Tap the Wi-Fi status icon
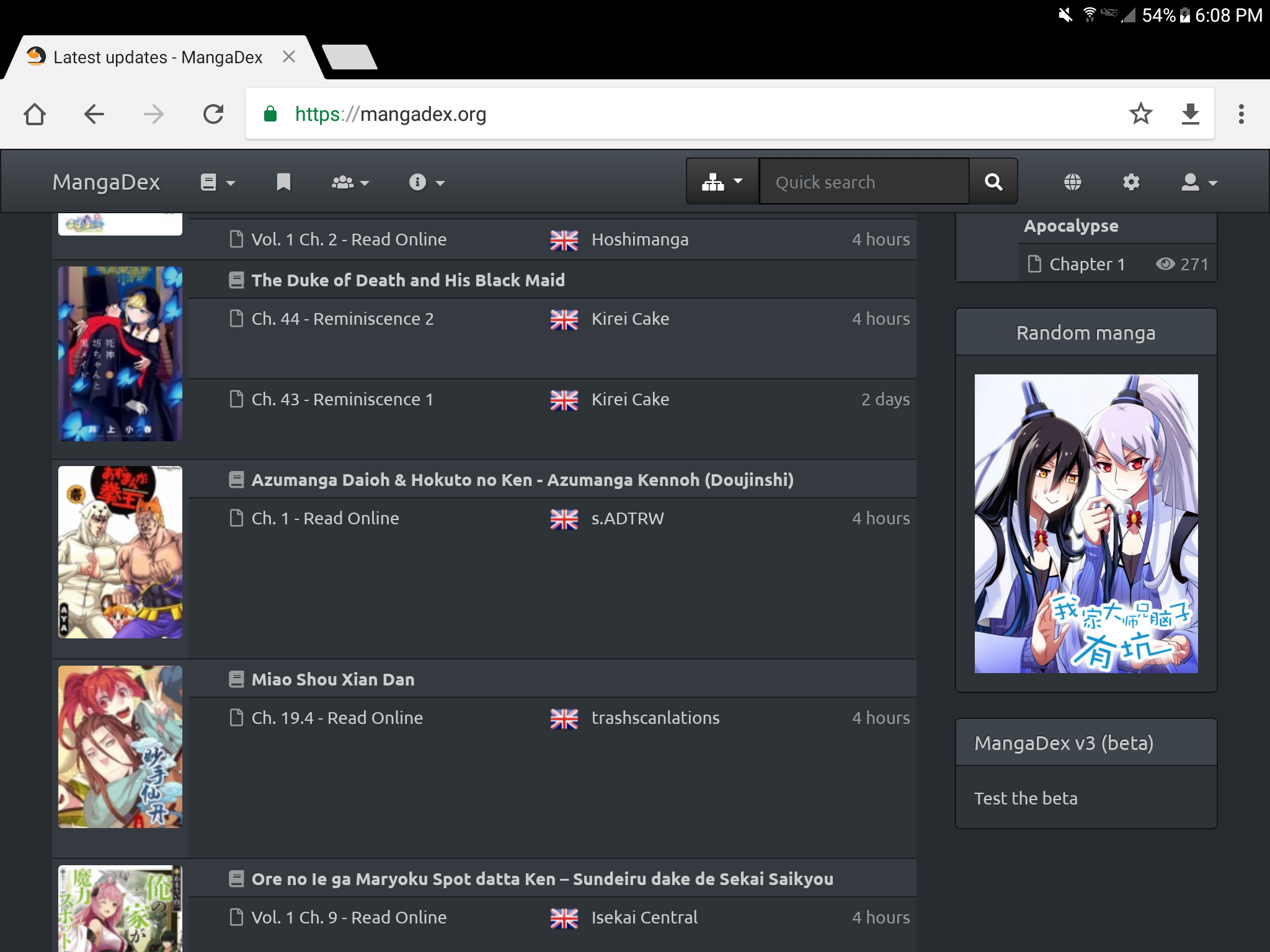 coord(1090,15)
